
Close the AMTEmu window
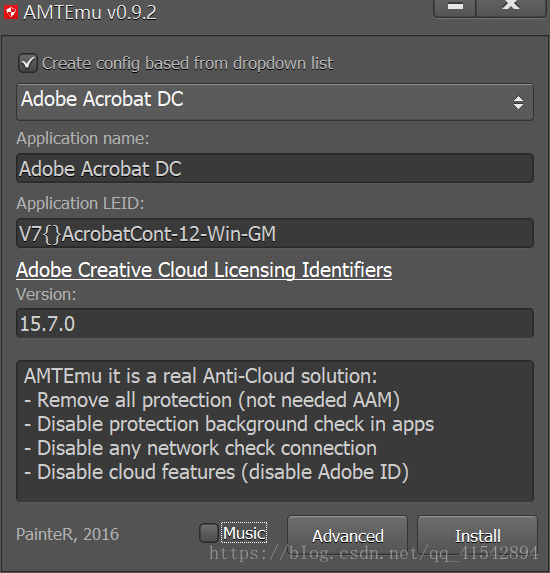[x=511, y=7]
